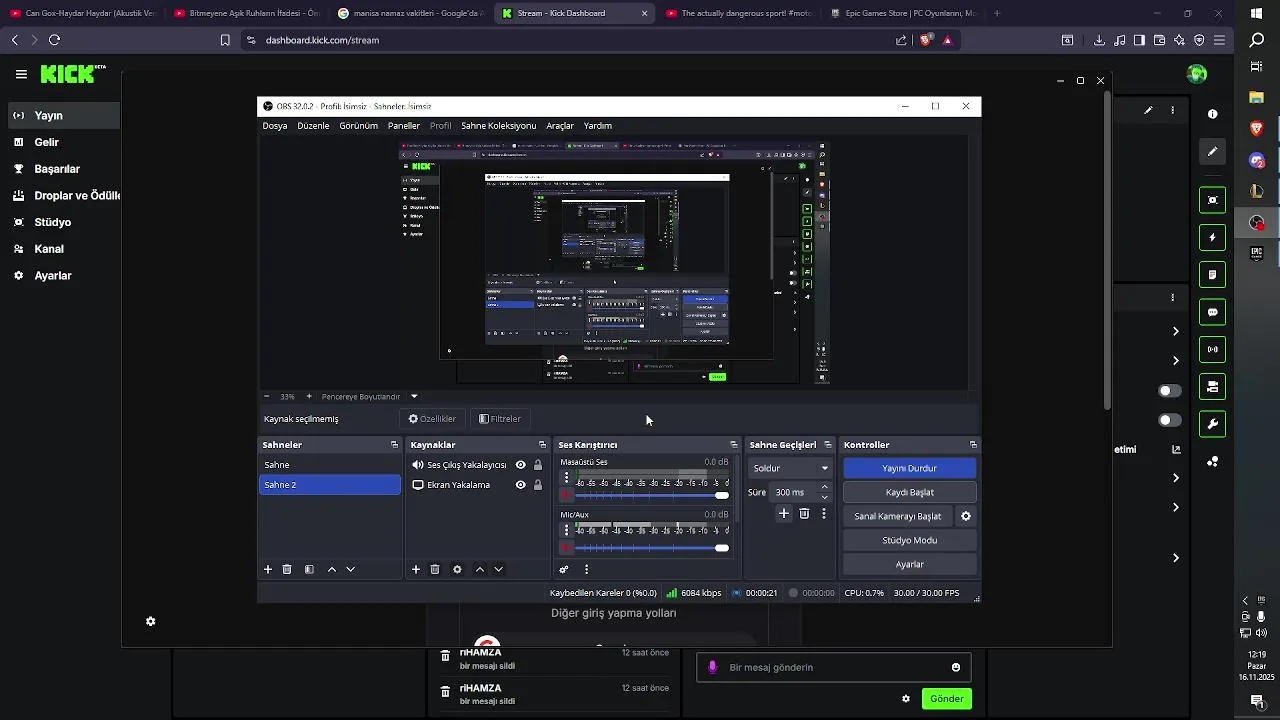Zoom in the OBS preview with plus

(x=309, y=397)
